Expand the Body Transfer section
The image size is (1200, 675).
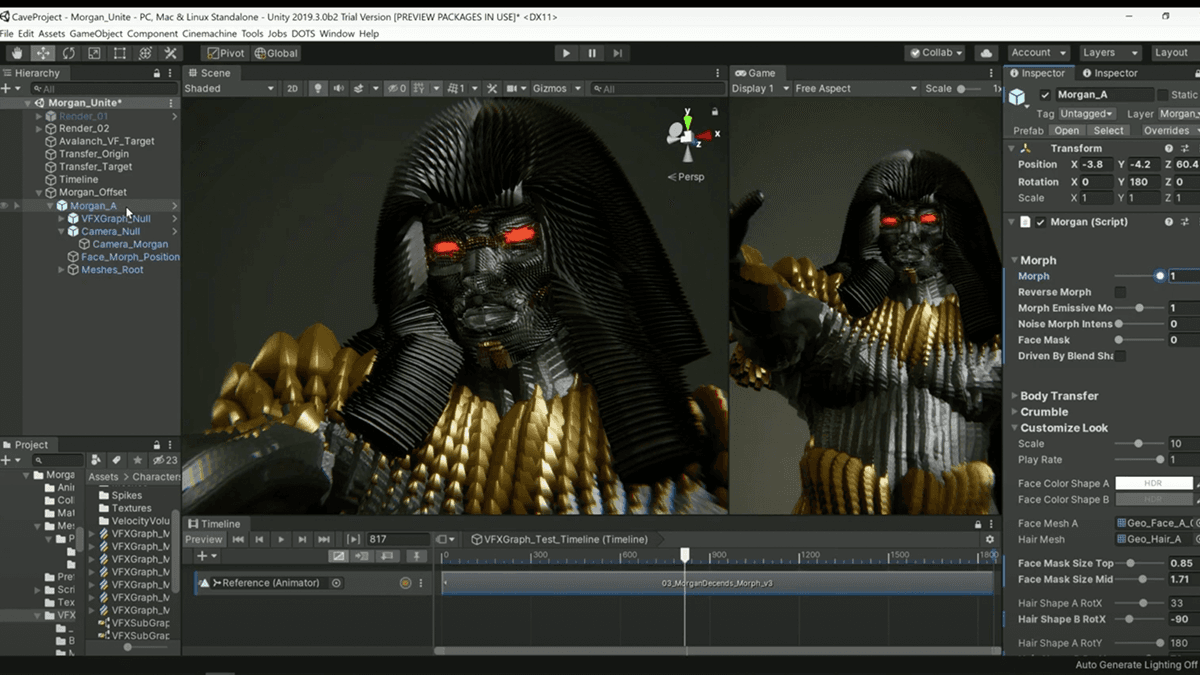[x=1013, y=396]
